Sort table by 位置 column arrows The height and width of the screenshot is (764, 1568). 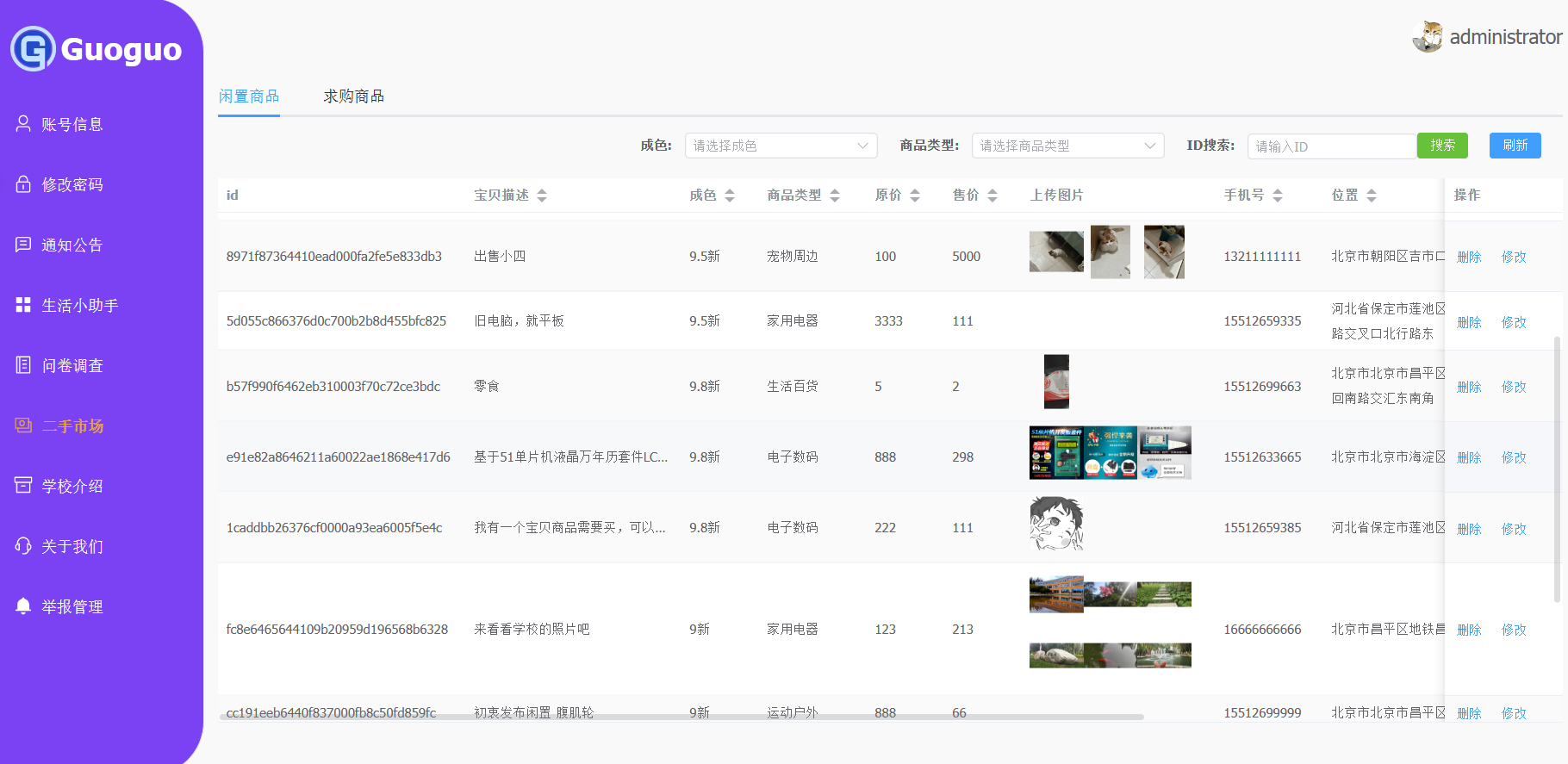[1372, 196]
